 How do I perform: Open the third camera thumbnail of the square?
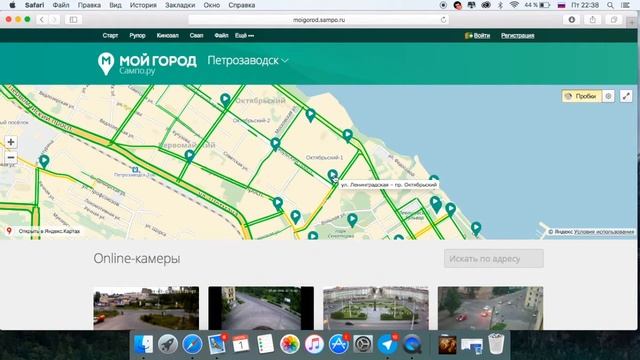376,308
